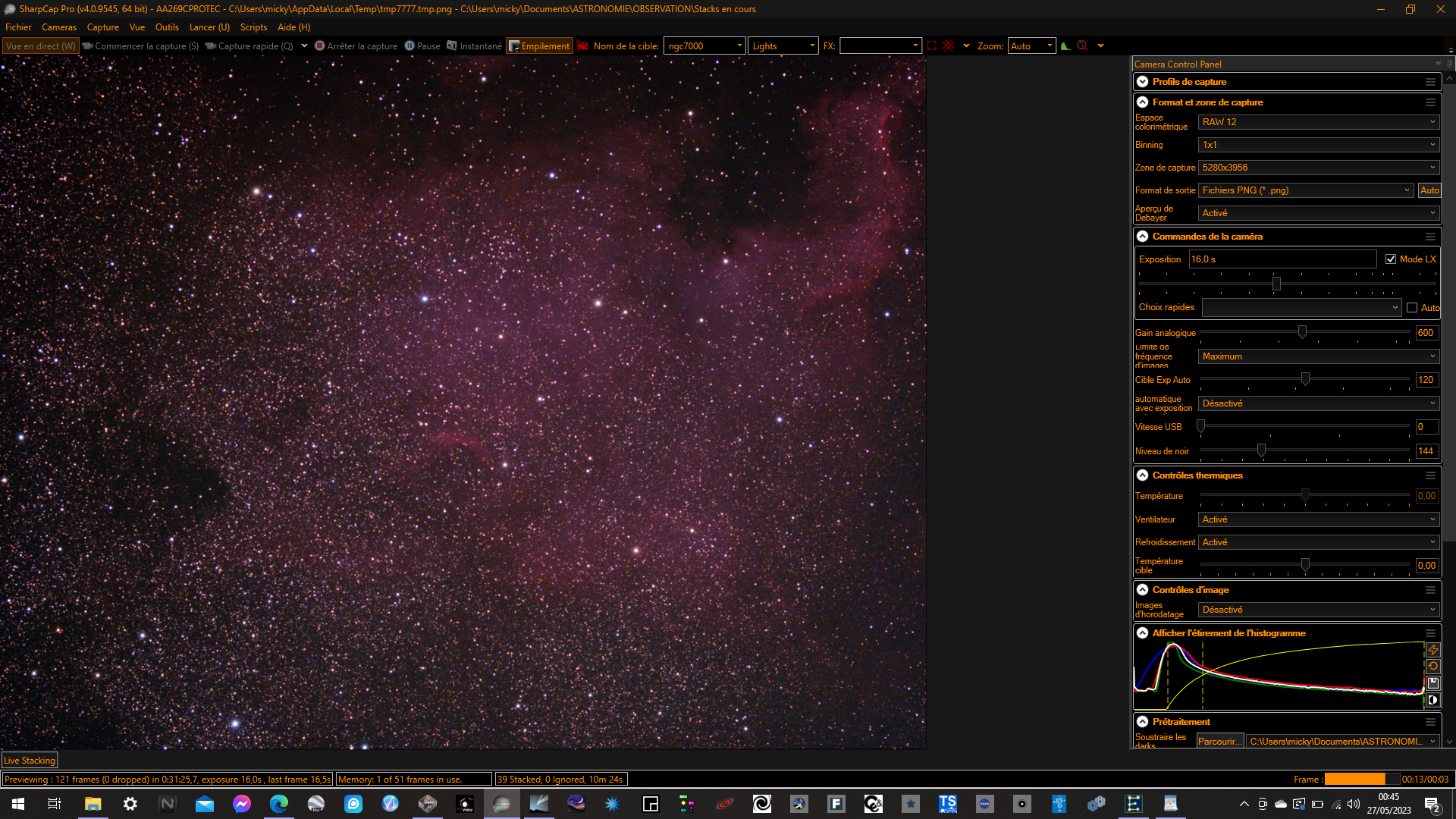The height and width of the screenshot is (819, 1456).
Task: Open the Limite de fréquence d'images Maximum dropdown
Action: click(x=1319, y=356)
